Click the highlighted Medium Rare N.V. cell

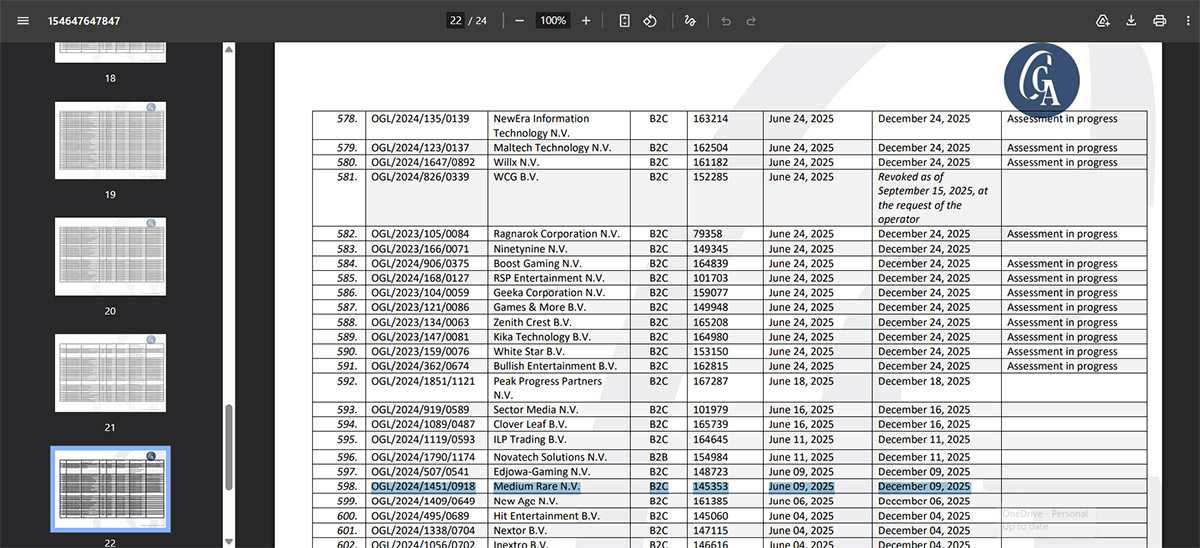536,486
